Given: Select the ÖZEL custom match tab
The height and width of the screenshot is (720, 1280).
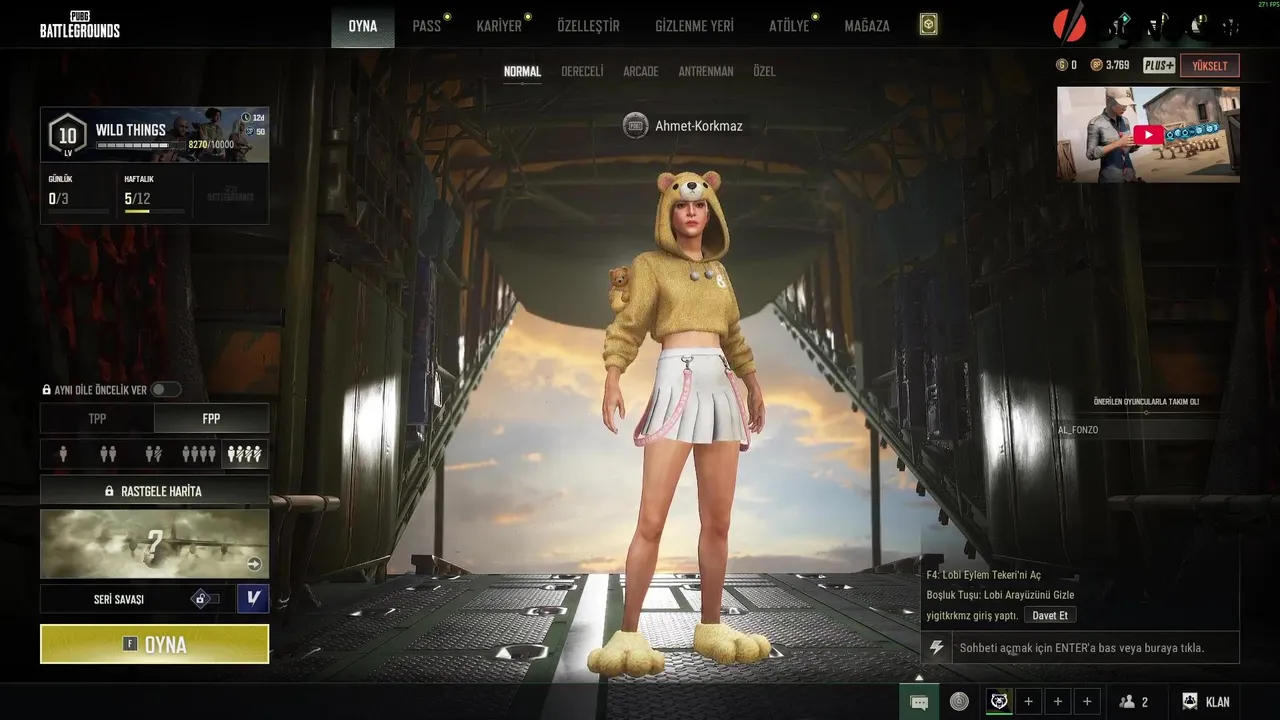Looking at the screenshot, I should point(764,72).
